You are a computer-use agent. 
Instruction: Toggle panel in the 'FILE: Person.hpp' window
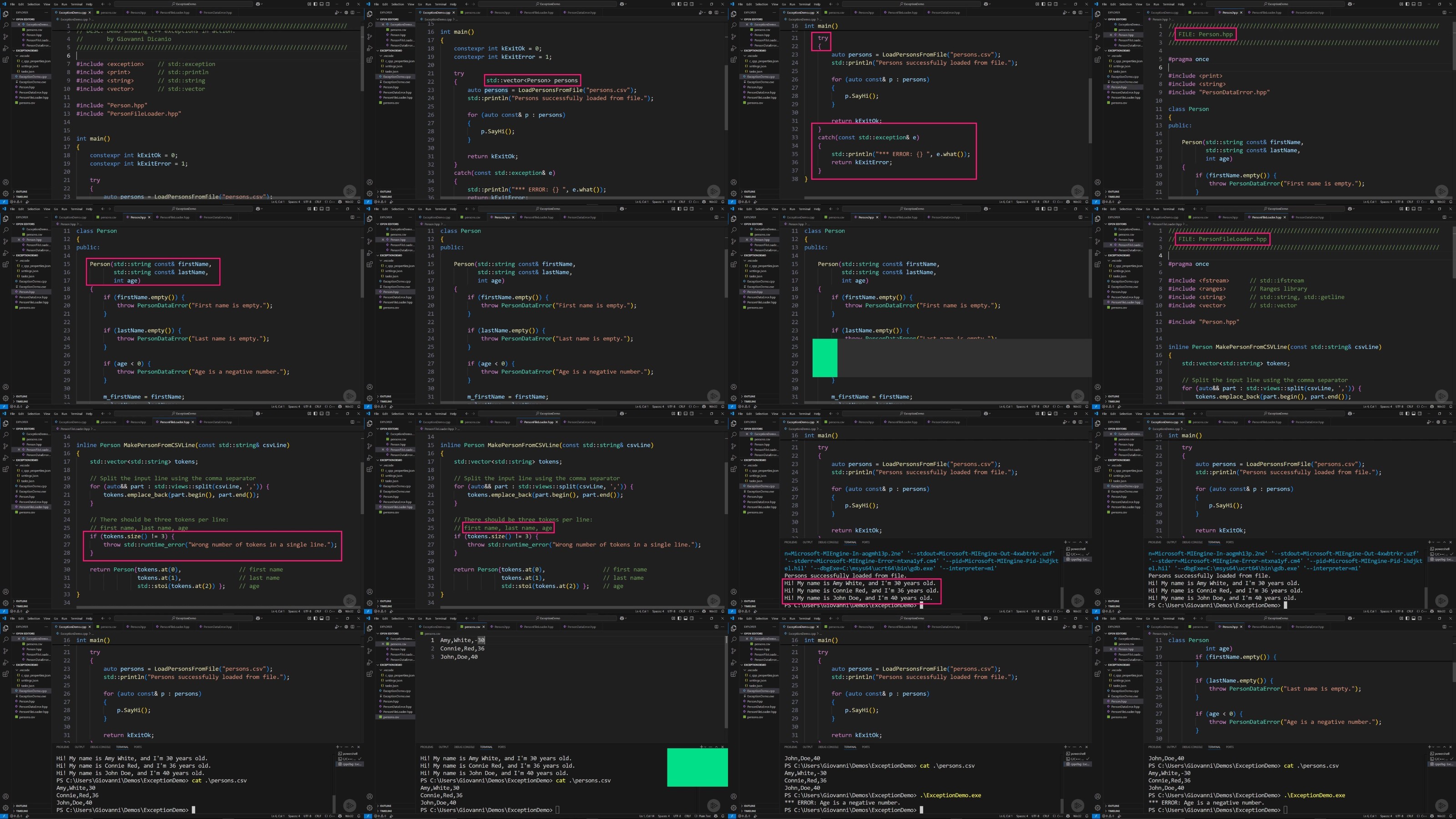point(1414,4)
